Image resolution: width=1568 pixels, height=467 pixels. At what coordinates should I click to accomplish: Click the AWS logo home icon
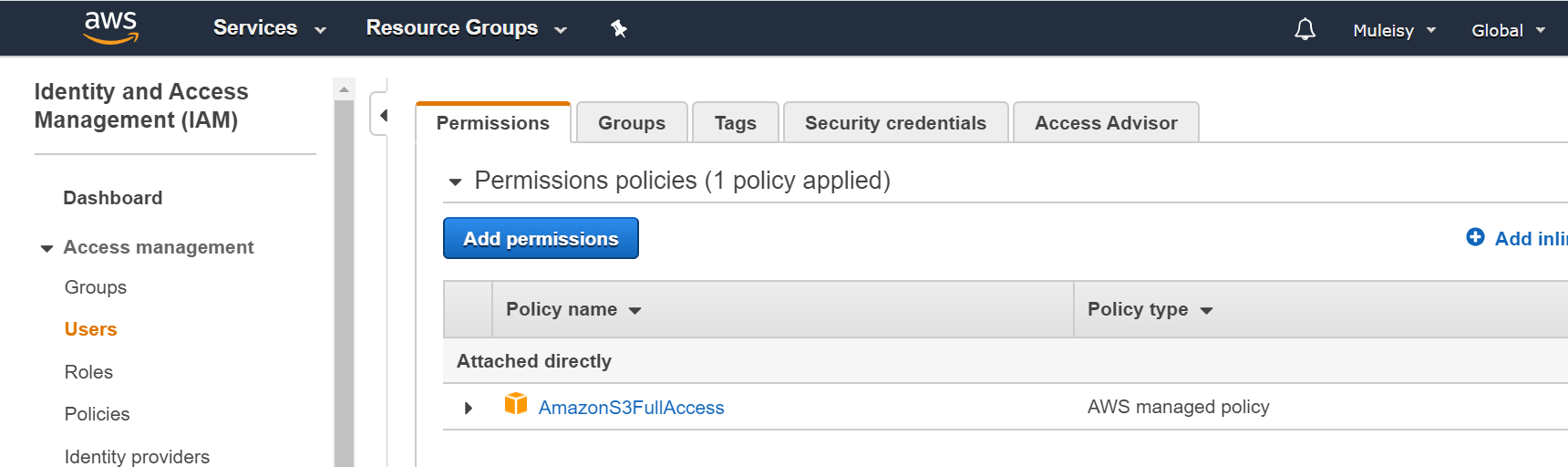[x=110, y=27]
